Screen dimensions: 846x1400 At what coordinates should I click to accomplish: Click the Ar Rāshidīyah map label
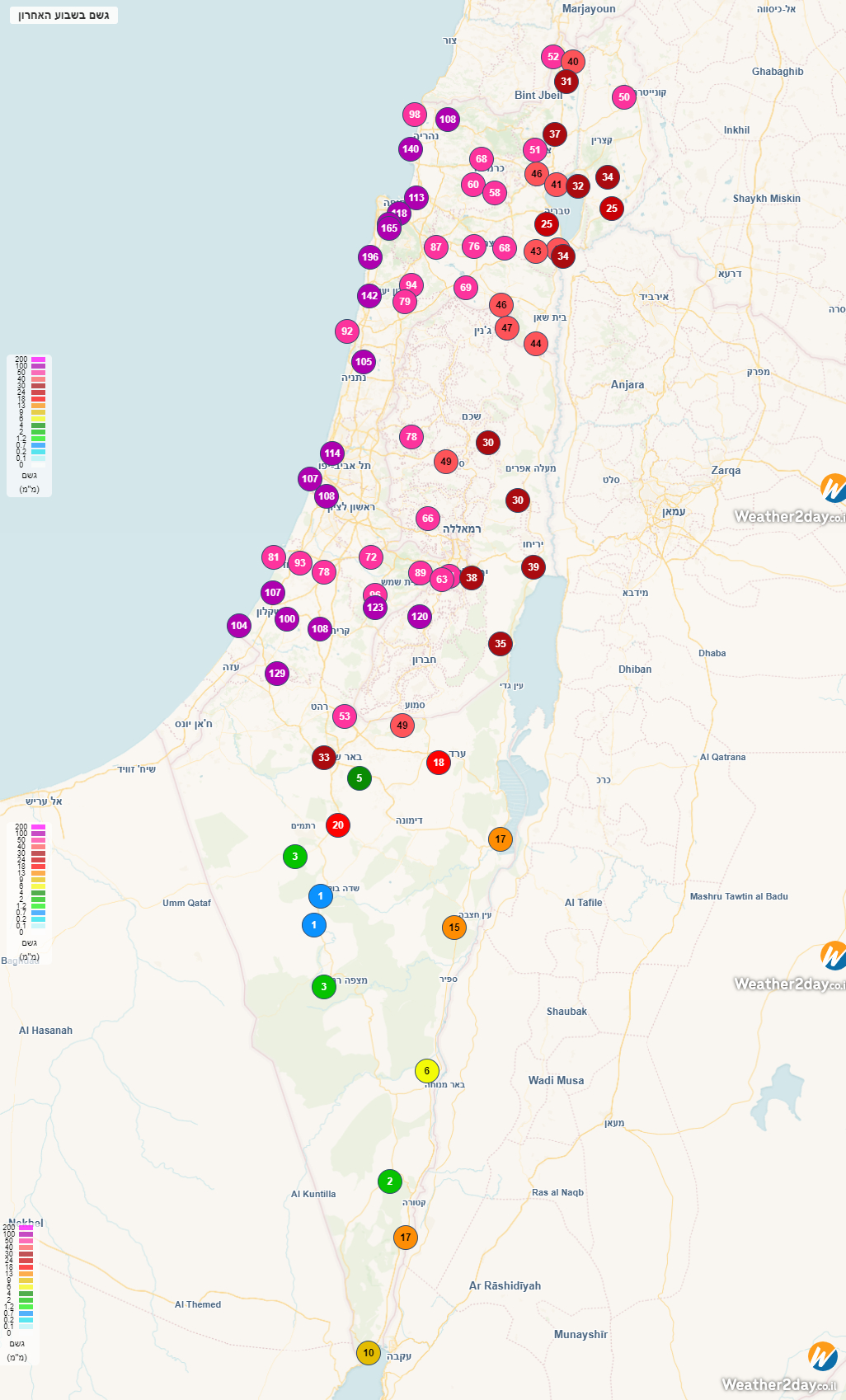click(505, 1286)
